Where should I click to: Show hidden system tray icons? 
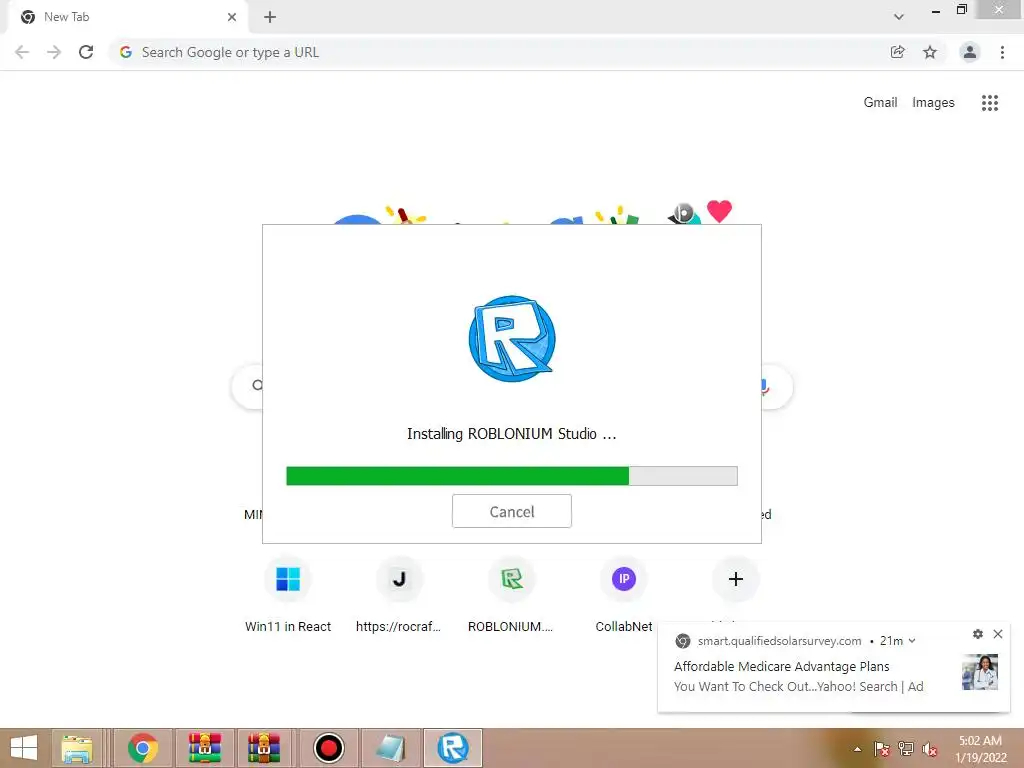pos(857,749)
